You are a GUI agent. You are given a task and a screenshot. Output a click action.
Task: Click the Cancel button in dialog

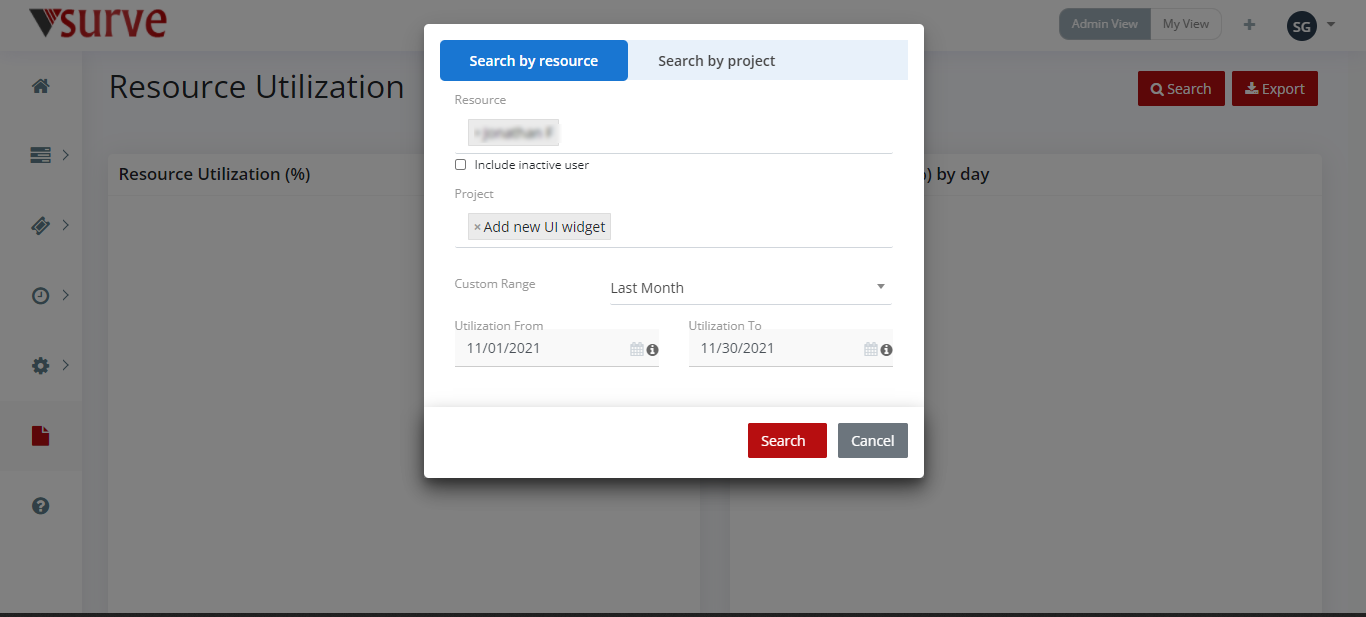coord(873,441)
